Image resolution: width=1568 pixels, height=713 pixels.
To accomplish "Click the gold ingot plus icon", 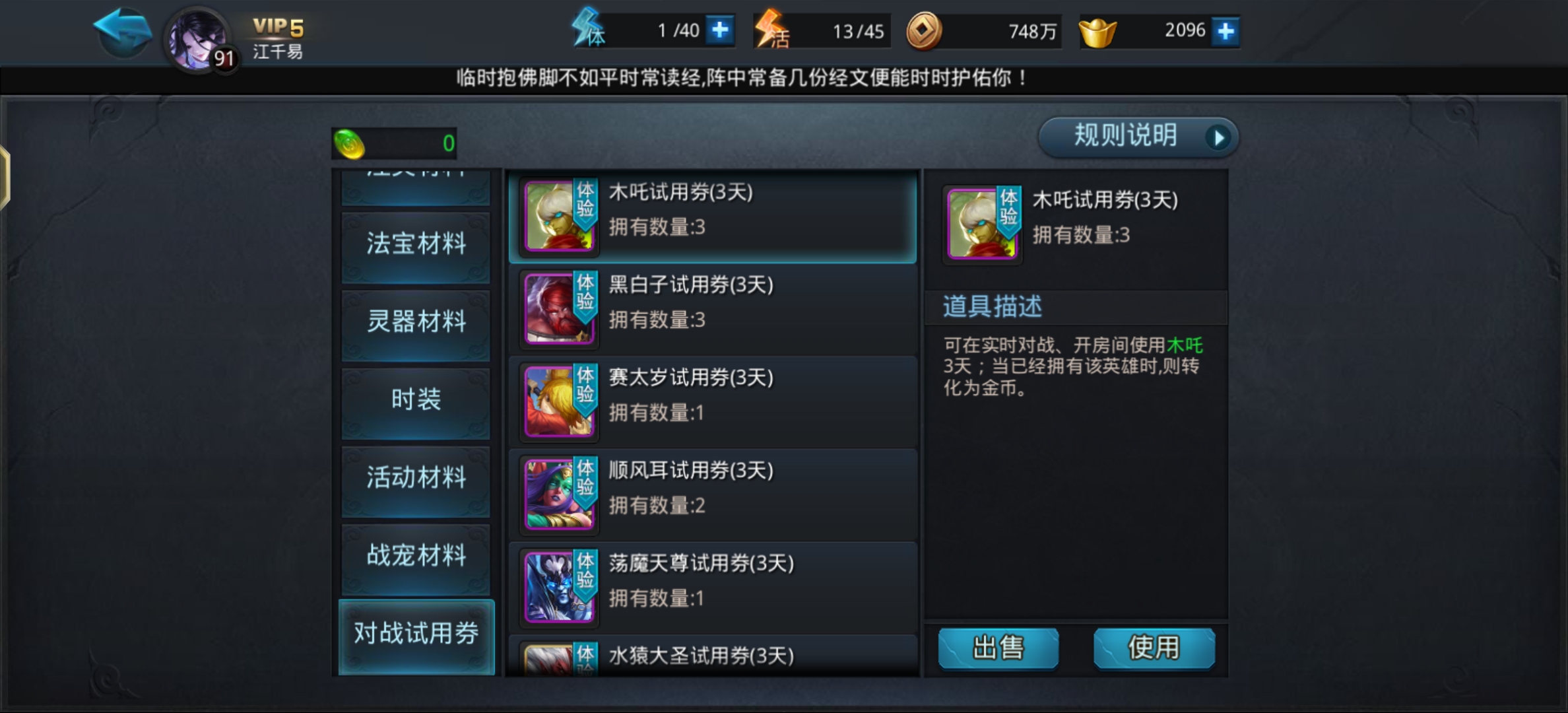I will (x=1225, y=31).
